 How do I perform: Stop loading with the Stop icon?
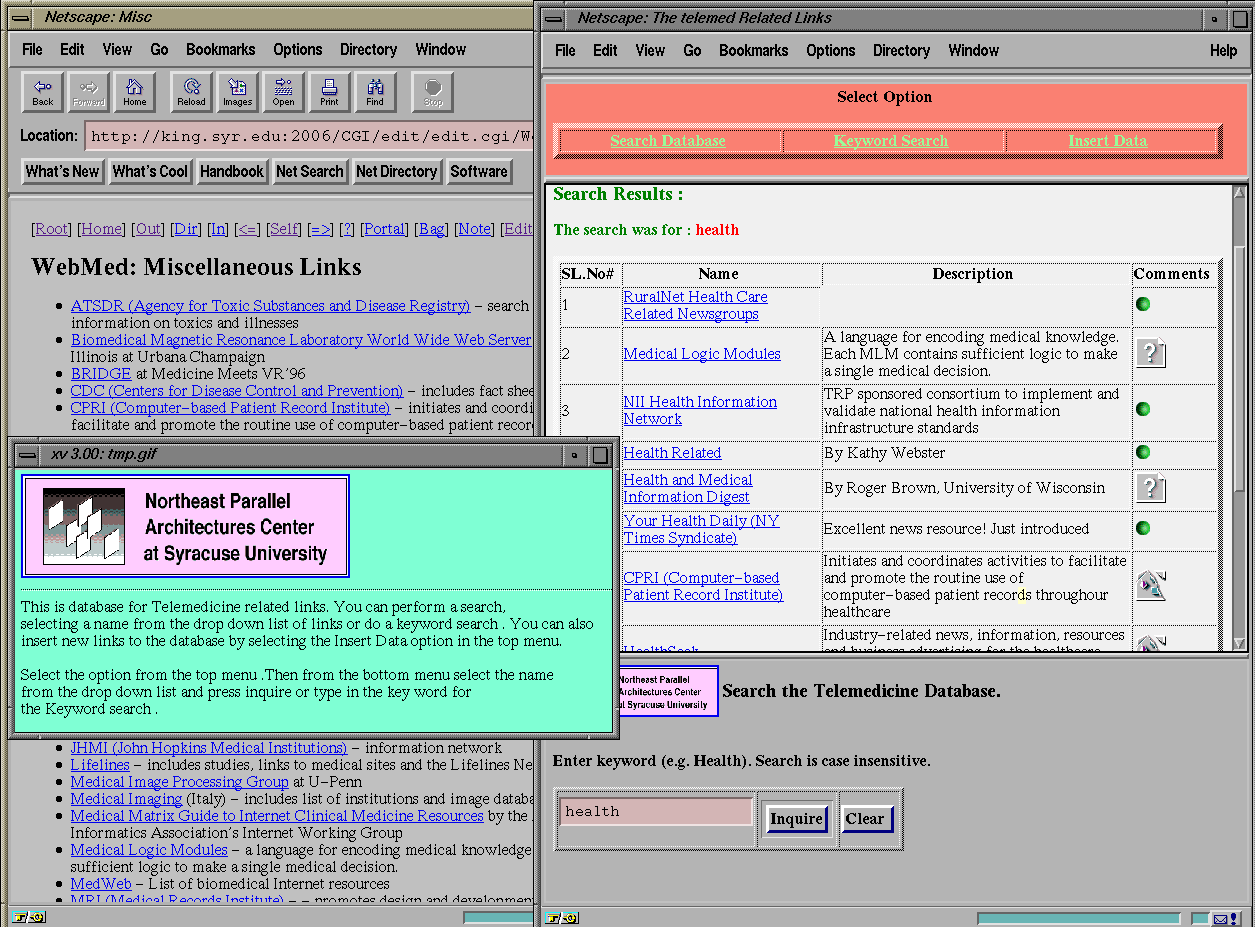coord(433,92)
